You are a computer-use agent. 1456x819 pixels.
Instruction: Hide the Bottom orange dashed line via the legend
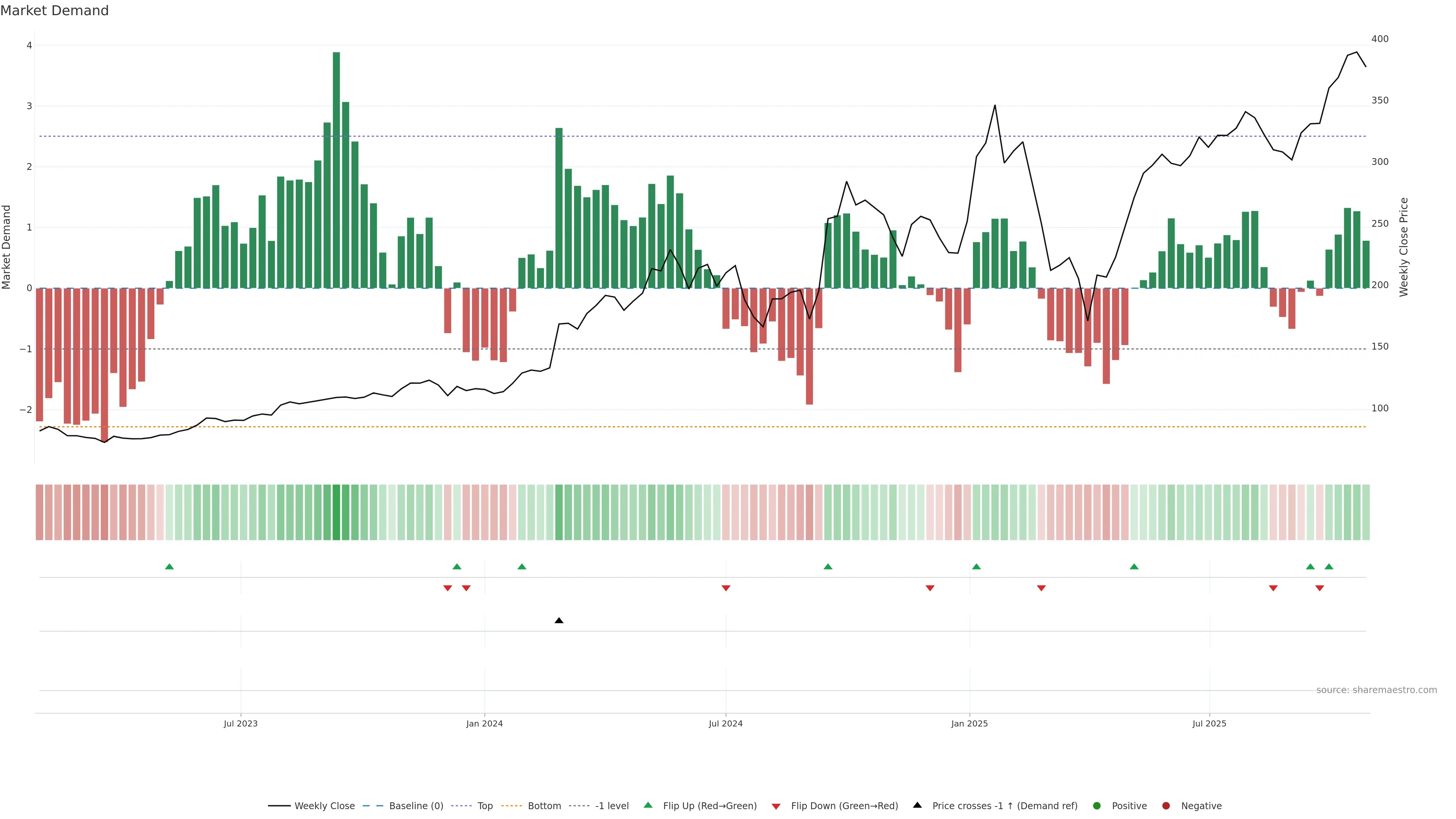tap(544, 805)
